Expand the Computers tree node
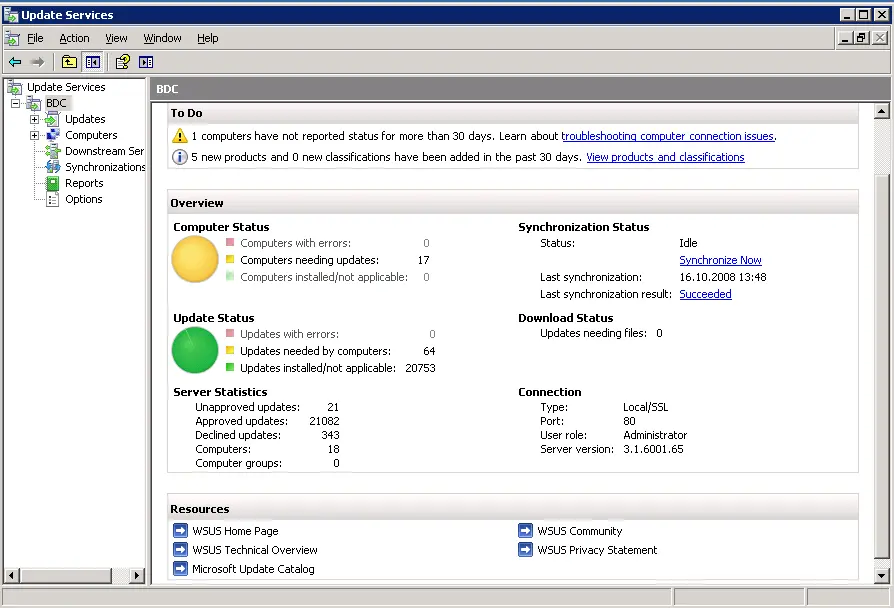894x608 pixels. 34,135
